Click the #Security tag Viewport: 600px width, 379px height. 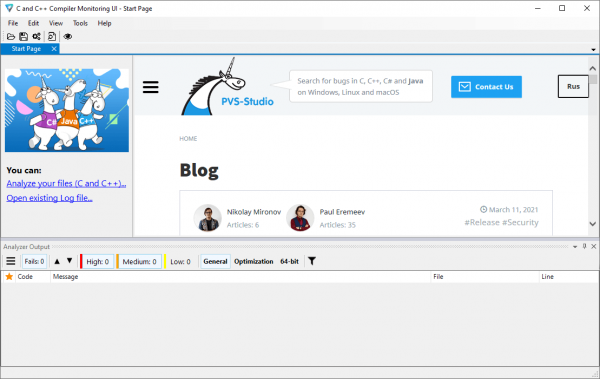[x=520, y=222]
